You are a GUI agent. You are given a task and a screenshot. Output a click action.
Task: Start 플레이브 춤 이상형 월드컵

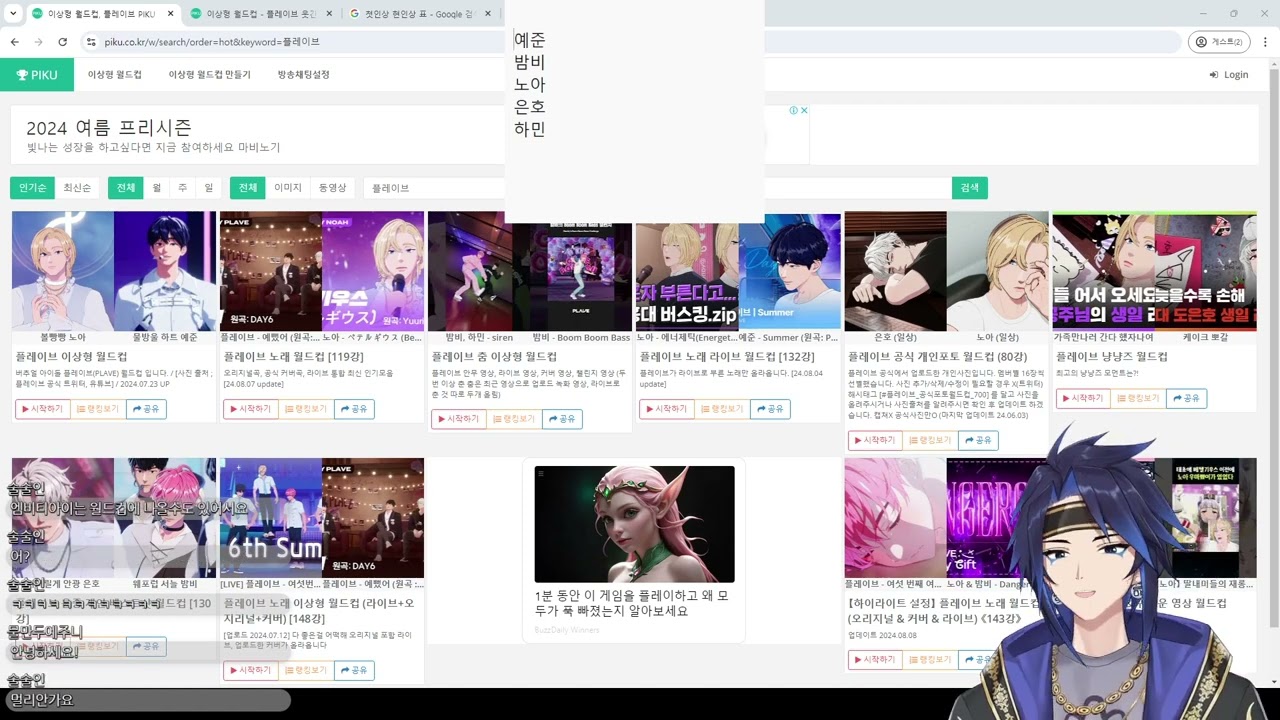coord(459,419)
